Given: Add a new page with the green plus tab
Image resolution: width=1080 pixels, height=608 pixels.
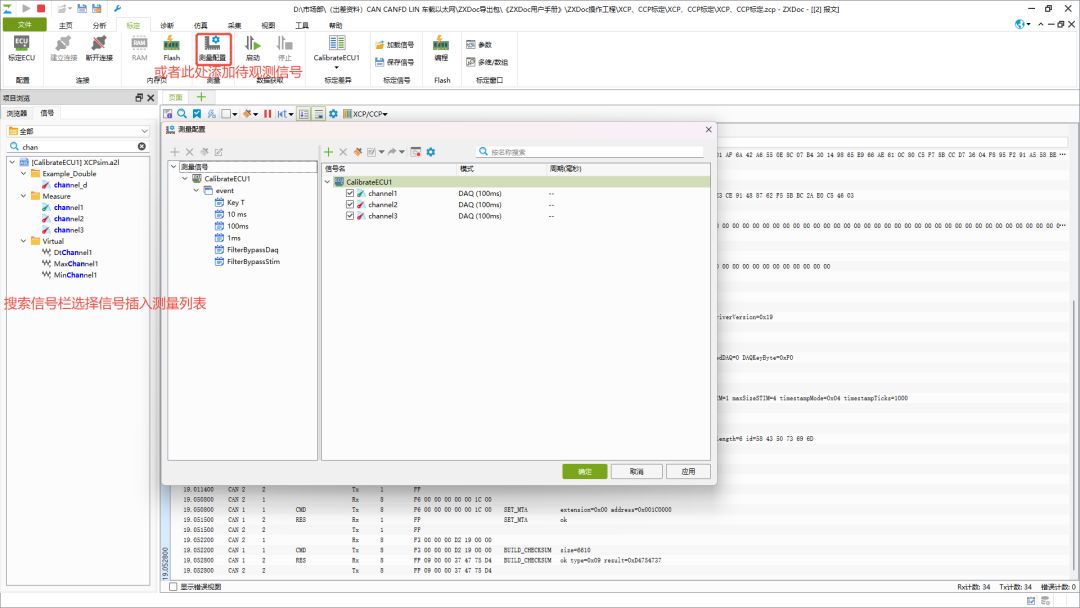Looking at the screenshot, I should [x=201, y=97].
